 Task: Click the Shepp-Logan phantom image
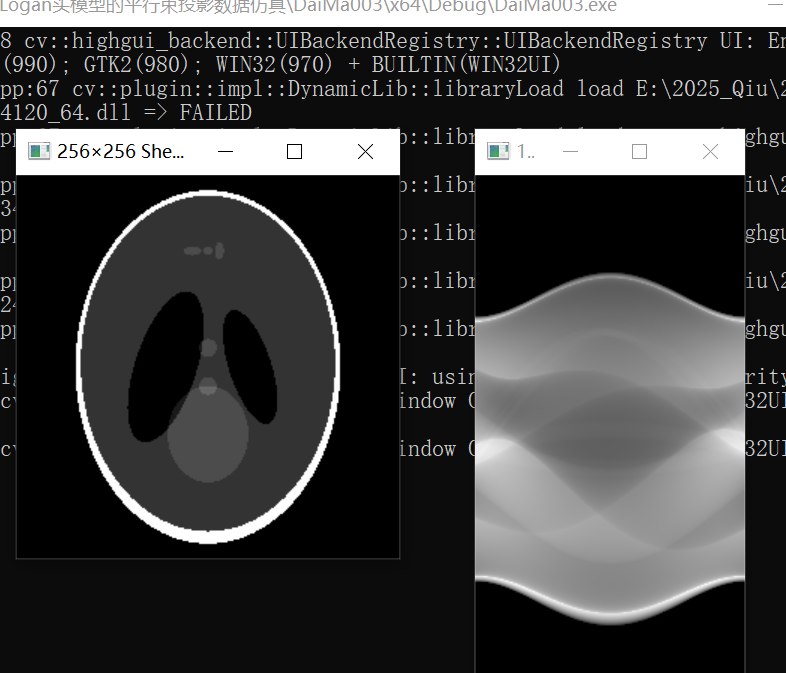click(208, 366)
